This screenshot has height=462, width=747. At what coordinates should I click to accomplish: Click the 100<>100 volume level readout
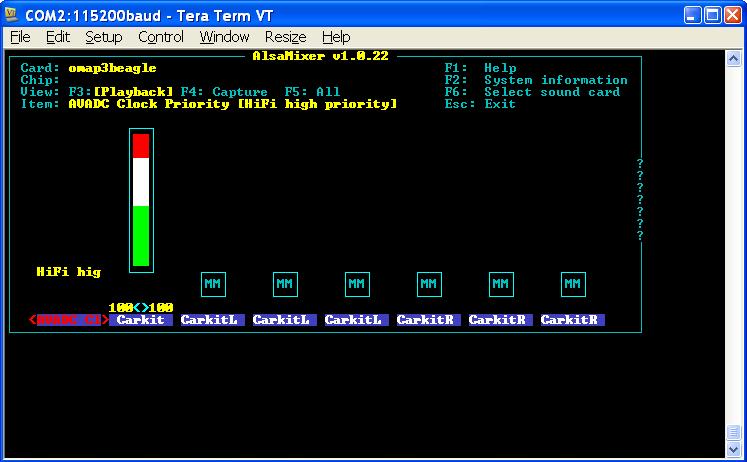(141, 307)
